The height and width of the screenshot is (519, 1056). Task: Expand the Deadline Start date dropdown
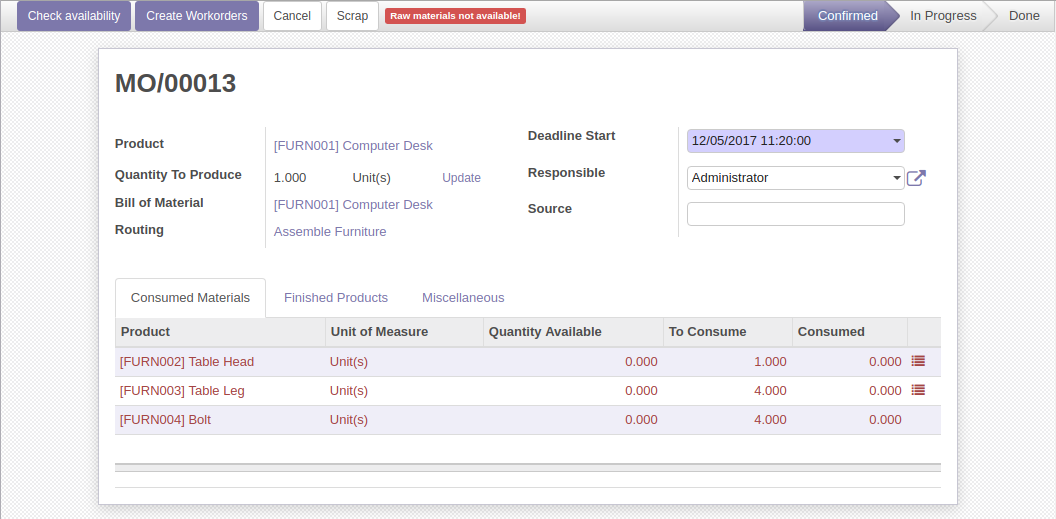click(x=896, y=141)
